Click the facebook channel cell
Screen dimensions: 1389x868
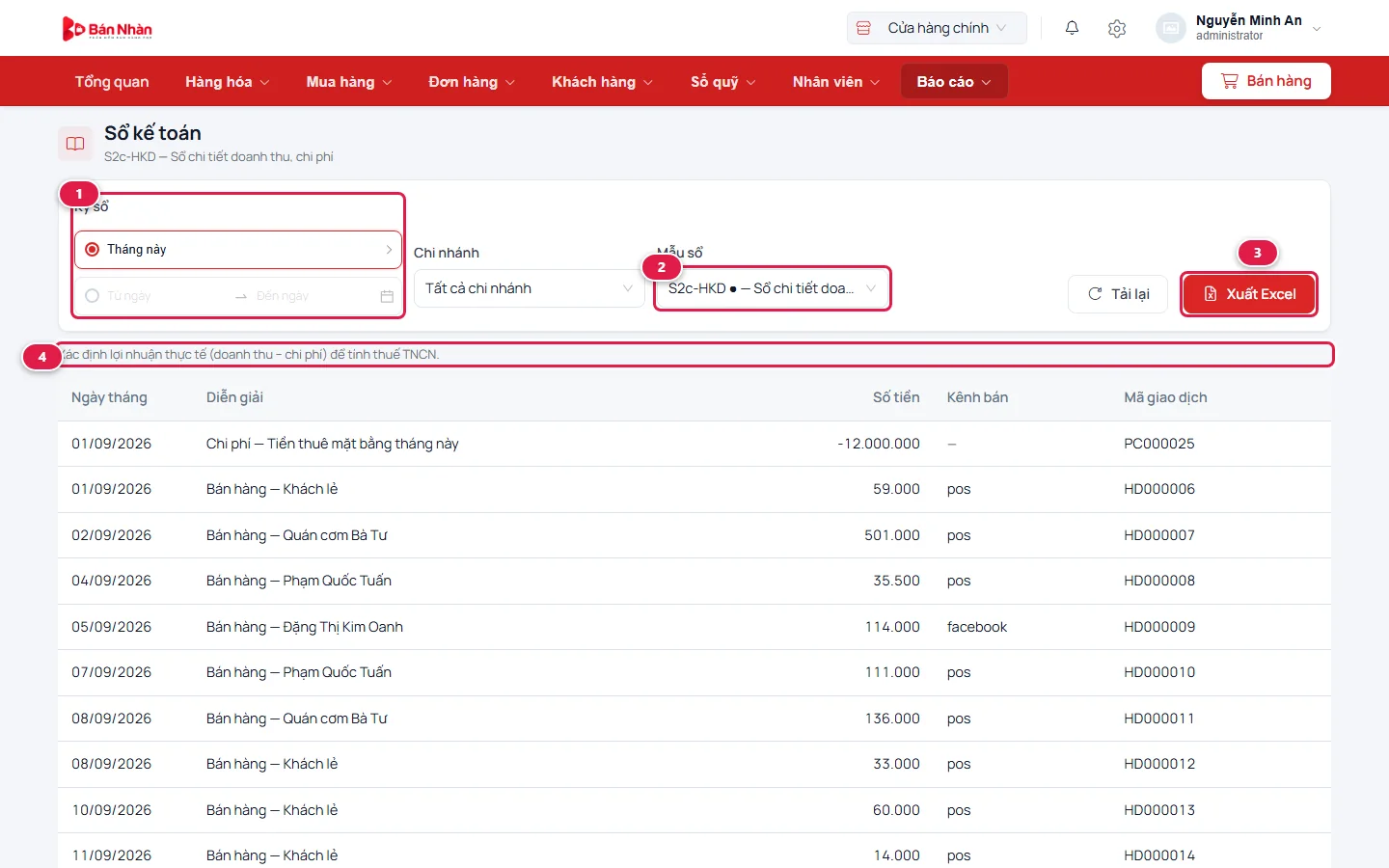pyautogui.click(x=977, y=627)
